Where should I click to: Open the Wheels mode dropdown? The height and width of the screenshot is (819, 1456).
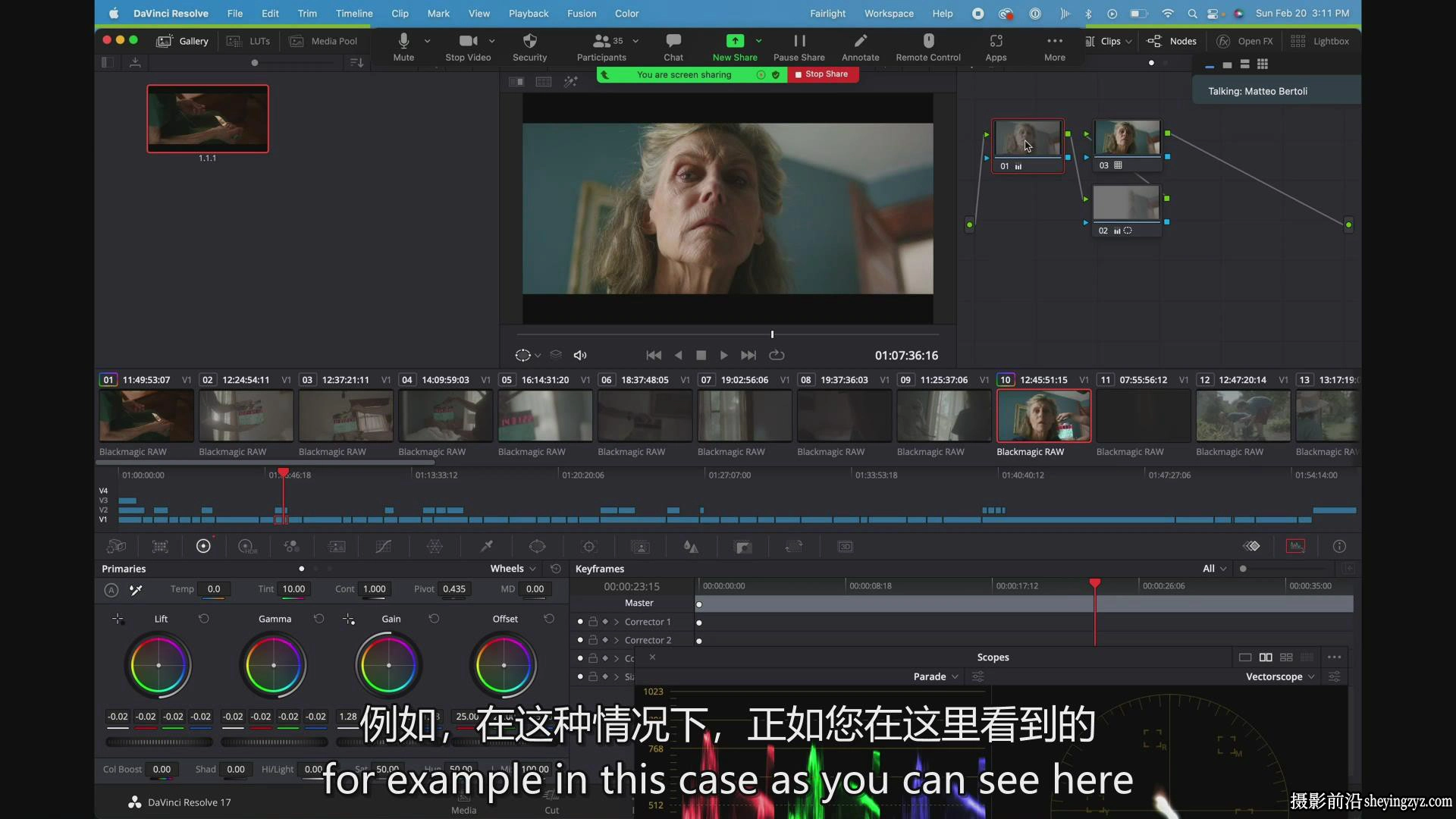click(513, 568)
